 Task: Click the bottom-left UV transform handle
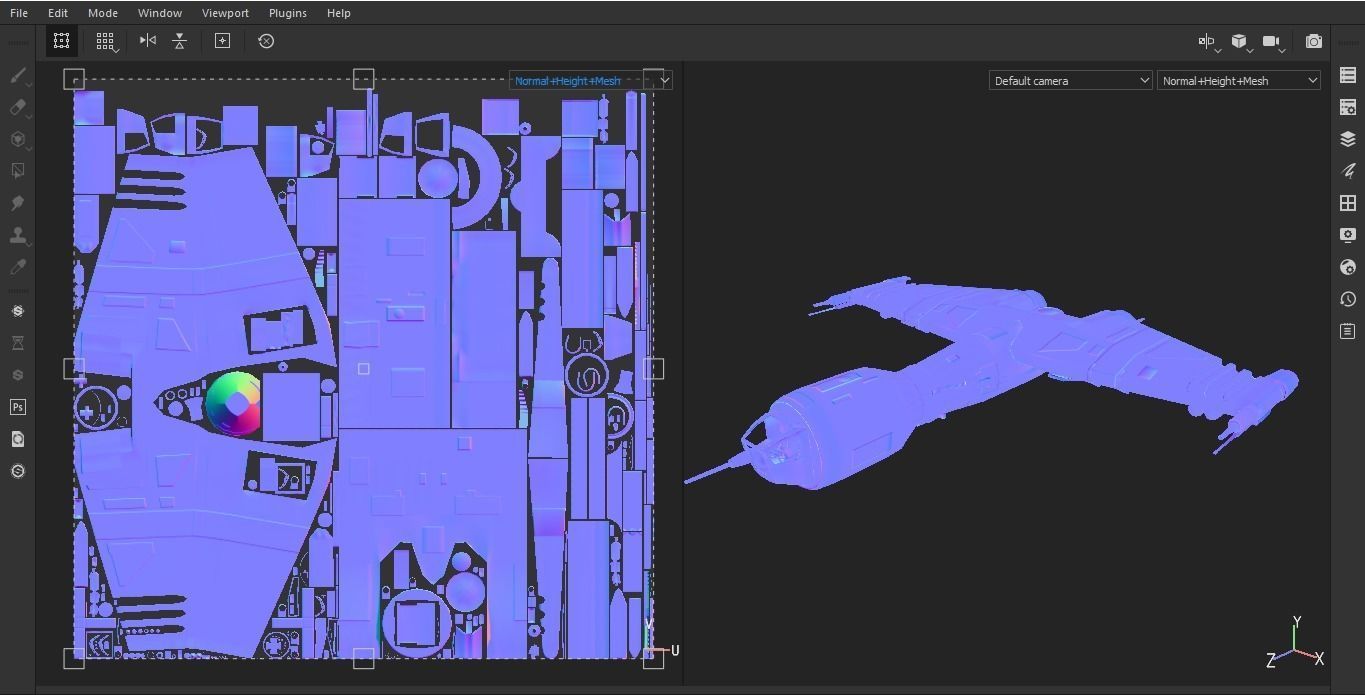coord(74,658)
